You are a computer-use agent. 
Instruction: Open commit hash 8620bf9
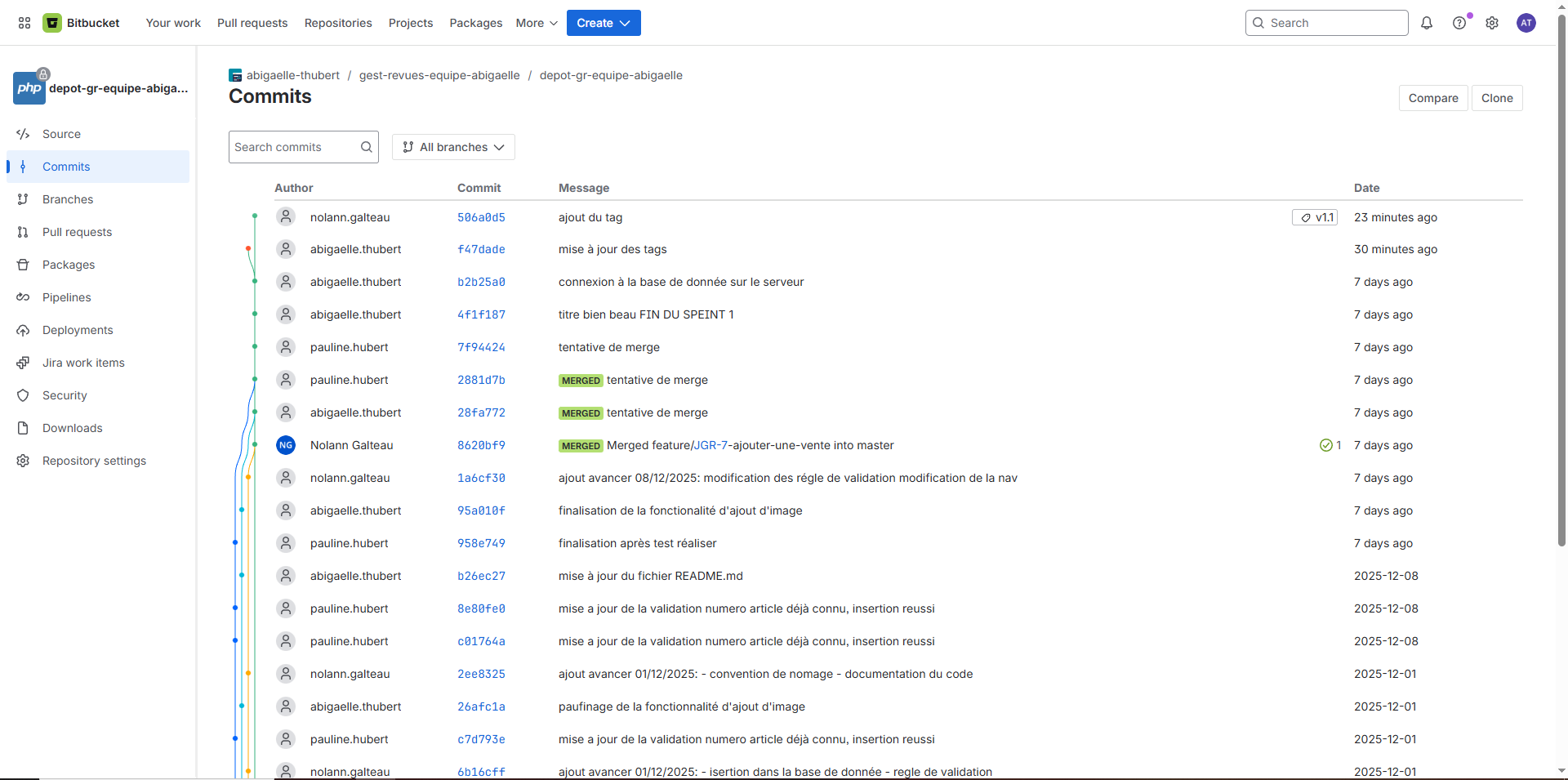[x=481, y=445]
